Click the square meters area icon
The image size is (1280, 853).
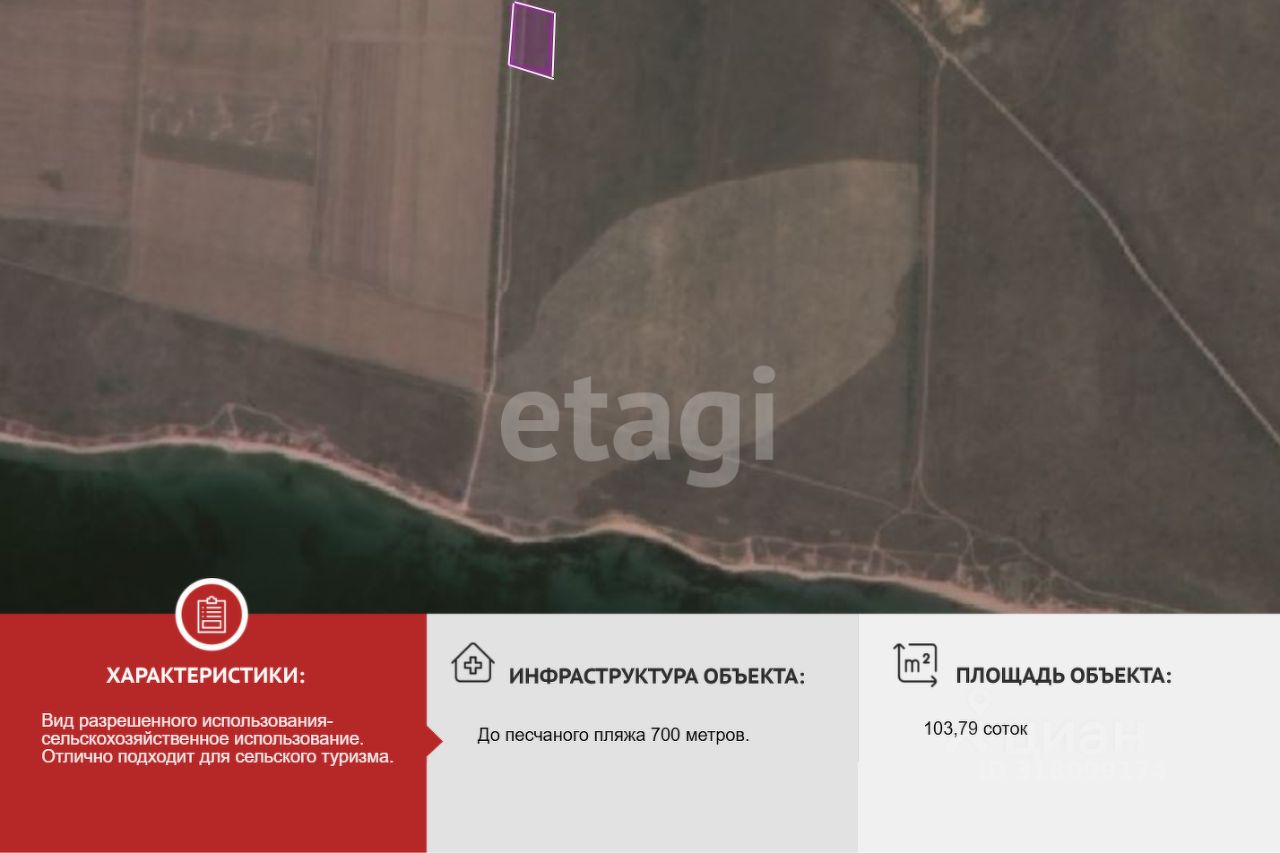pos(916,665)
